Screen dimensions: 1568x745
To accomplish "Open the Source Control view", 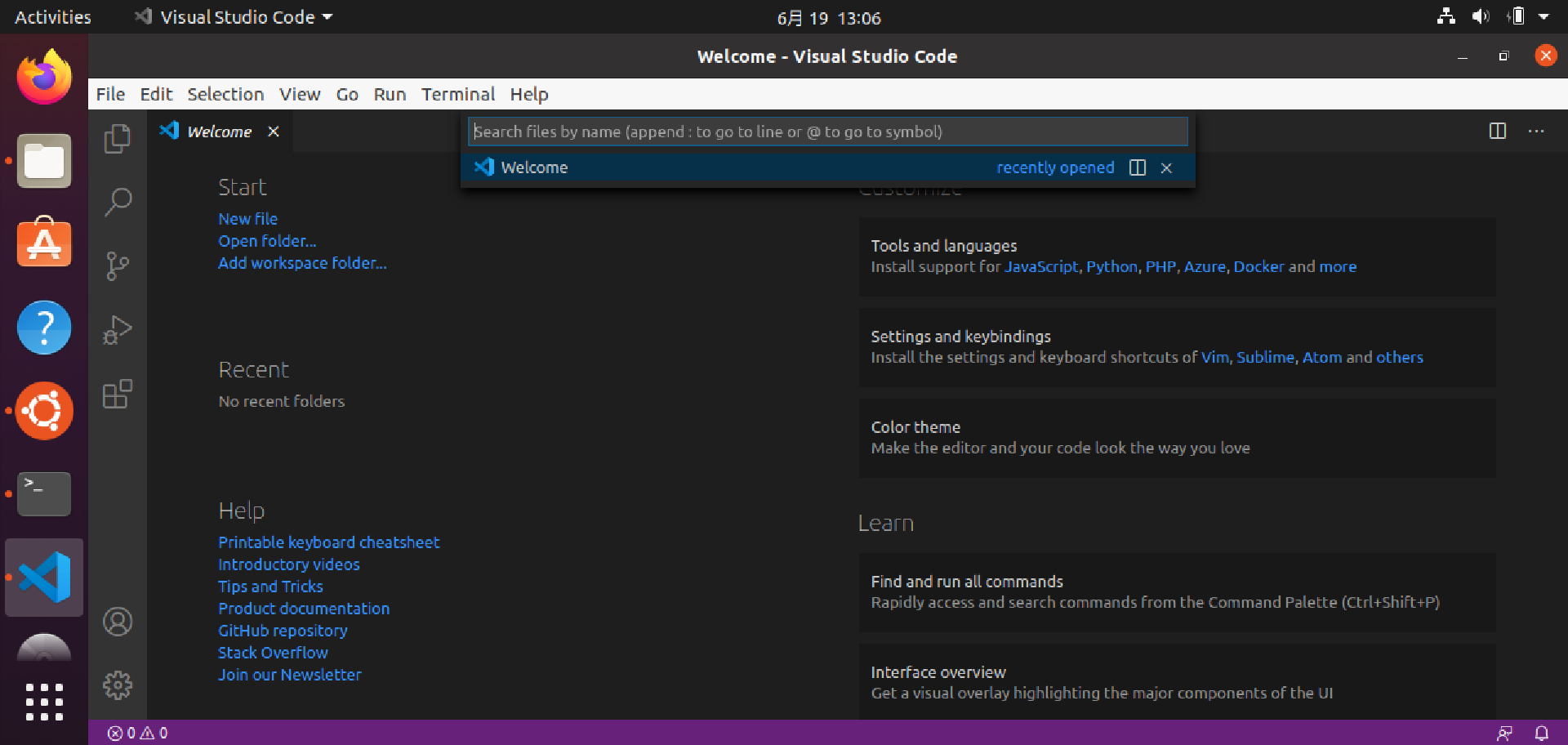I will tap(118, 265).
